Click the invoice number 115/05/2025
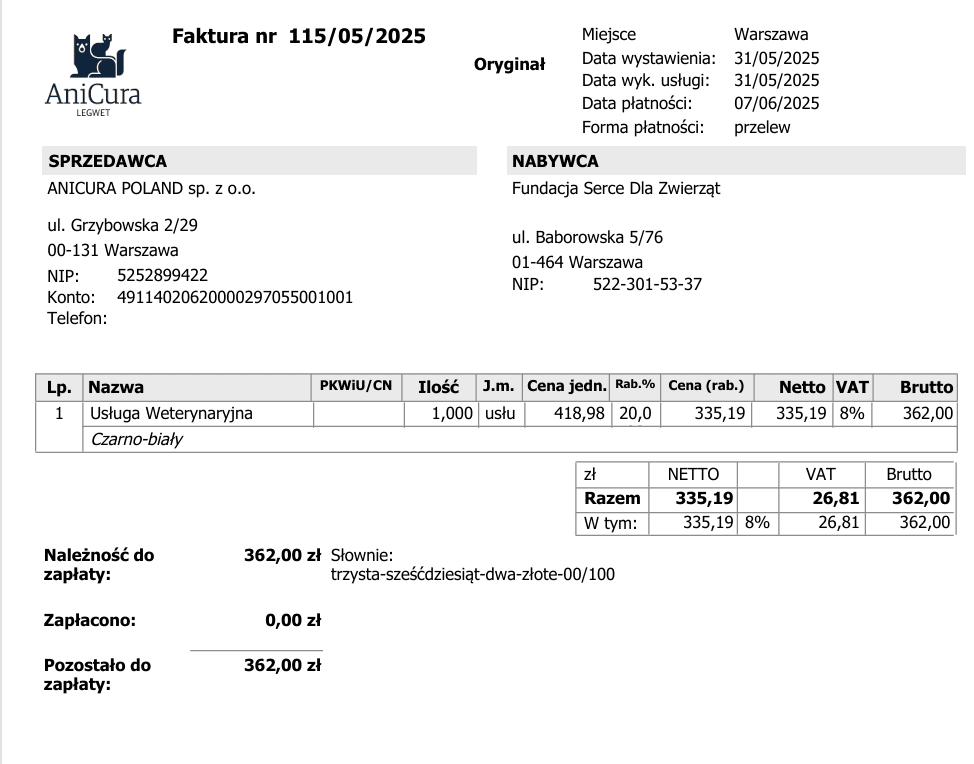Screen dimensions: 974x764 click(x=357, y=37)
